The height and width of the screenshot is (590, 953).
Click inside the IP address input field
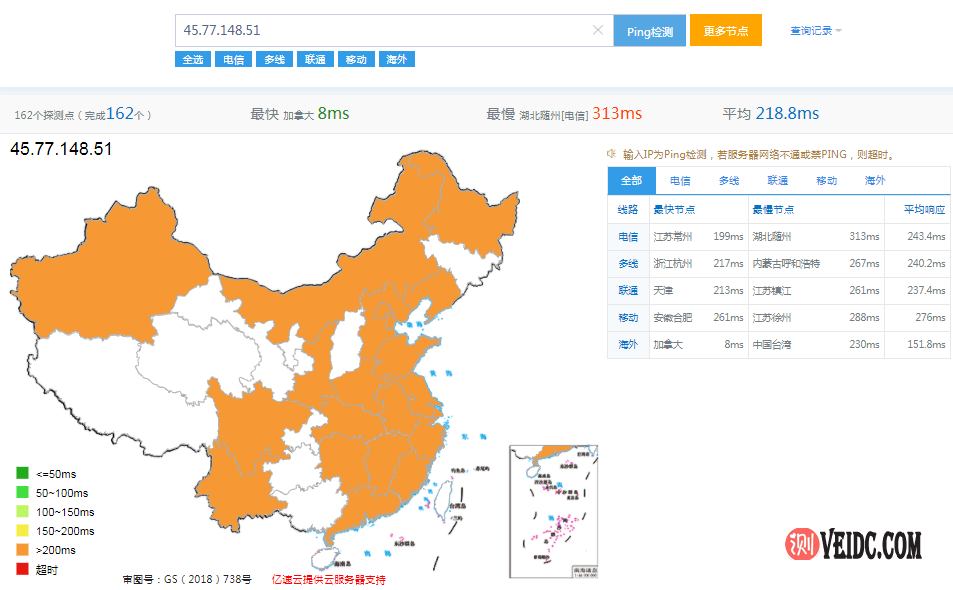383,30
